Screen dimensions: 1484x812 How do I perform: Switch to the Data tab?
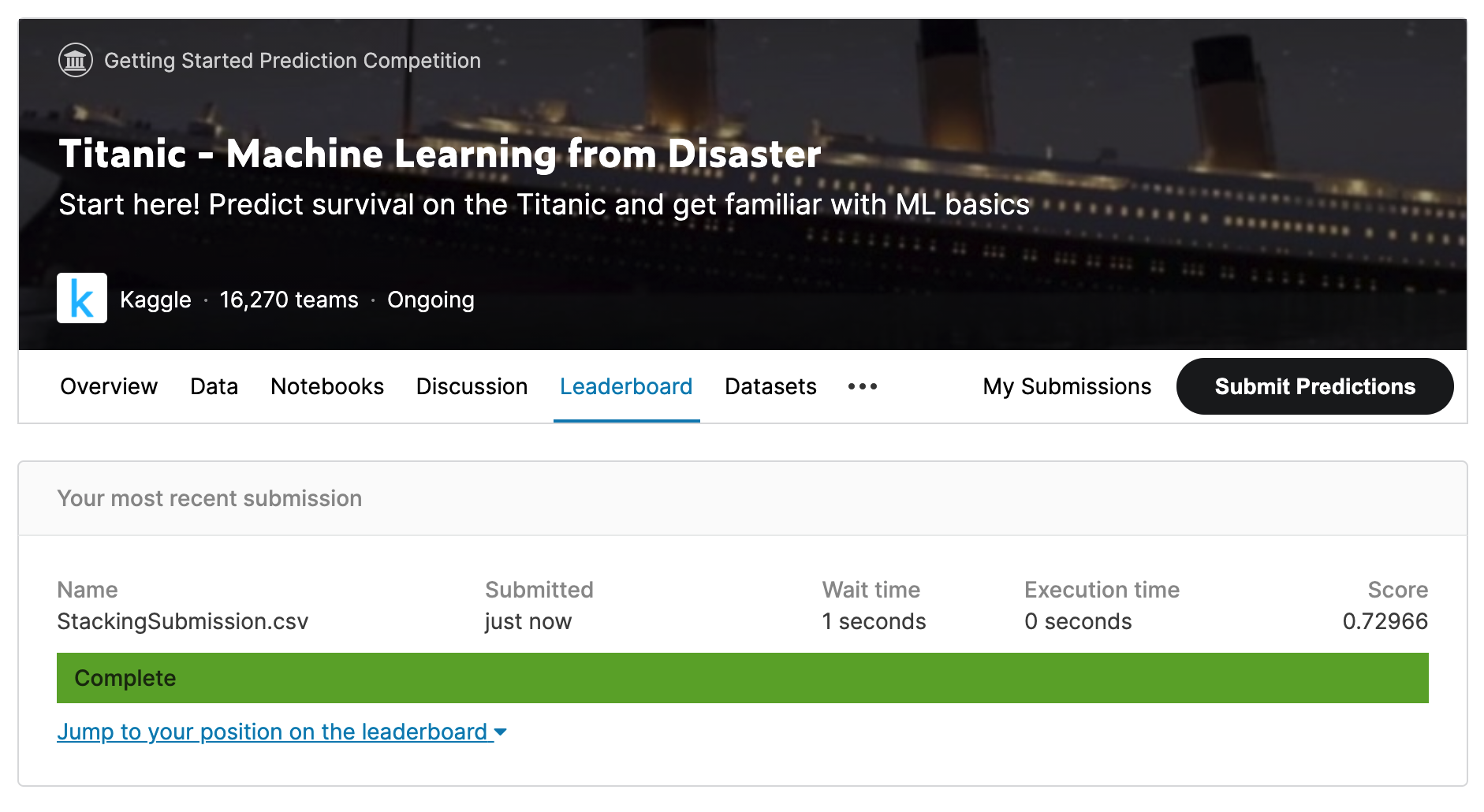pyautogui.click(x=214, y=386)
